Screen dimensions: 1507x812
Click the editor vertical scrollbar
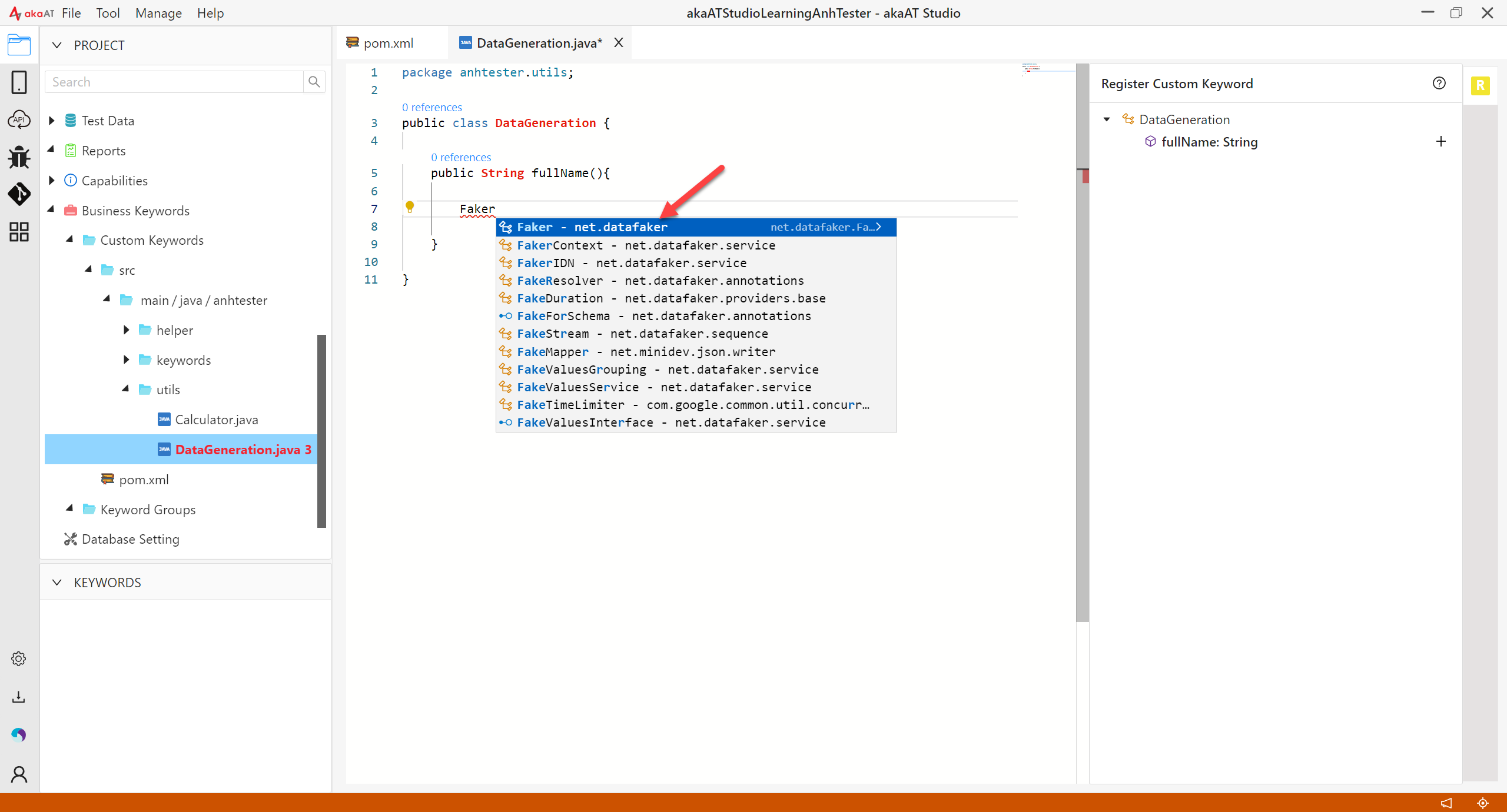click(1082, 342)
